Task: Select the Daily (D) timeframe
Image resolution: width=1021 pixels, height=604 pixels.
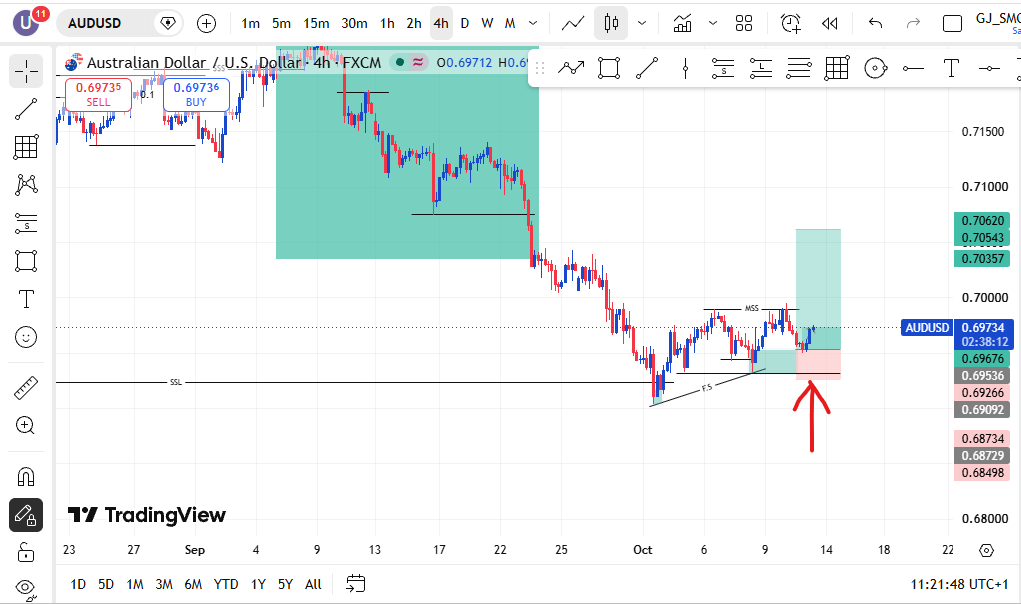Action: [x=464, y=23]
